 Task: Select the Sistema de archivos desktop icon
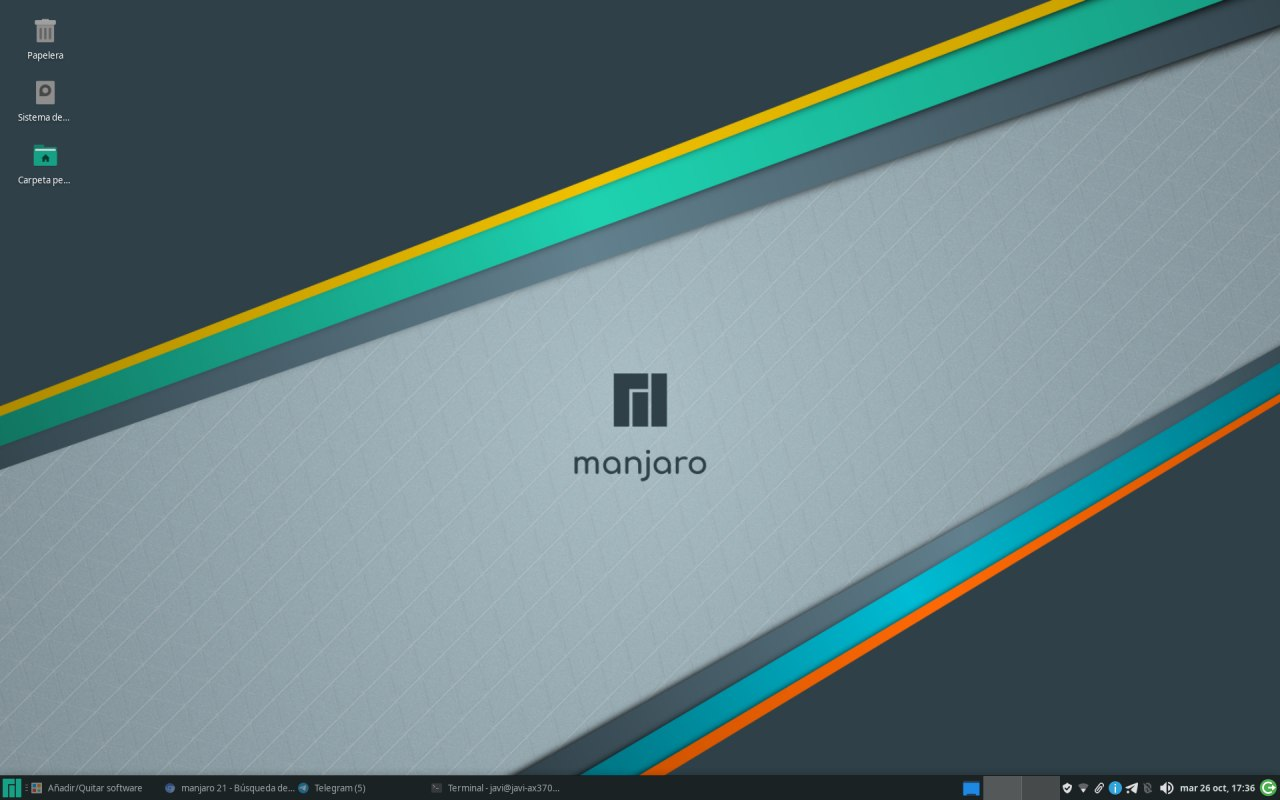point(45,101)
